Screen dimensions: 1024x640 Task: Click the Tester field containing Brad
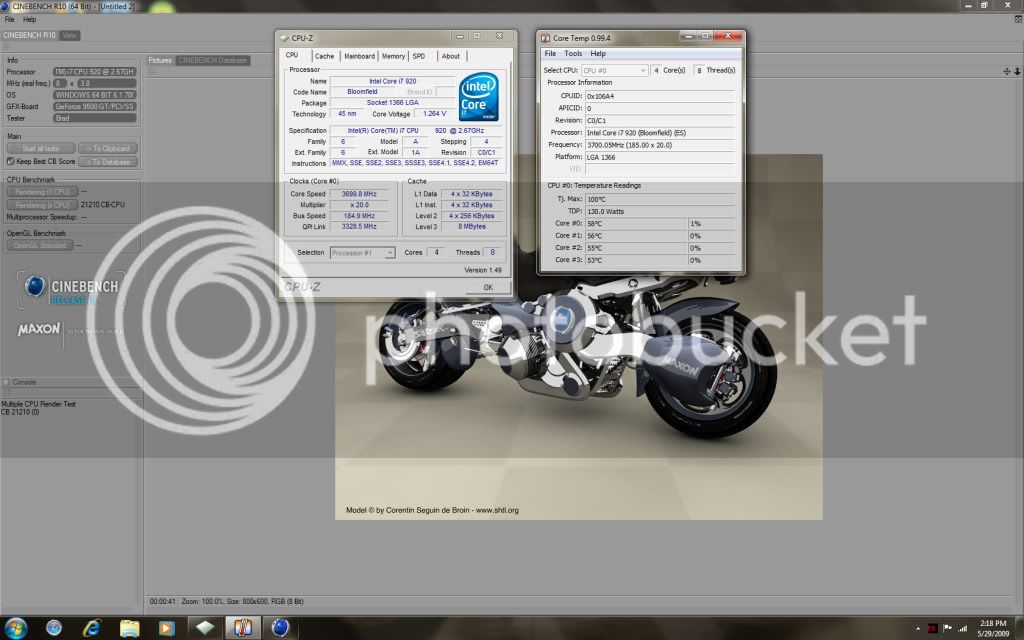[95, 118]
